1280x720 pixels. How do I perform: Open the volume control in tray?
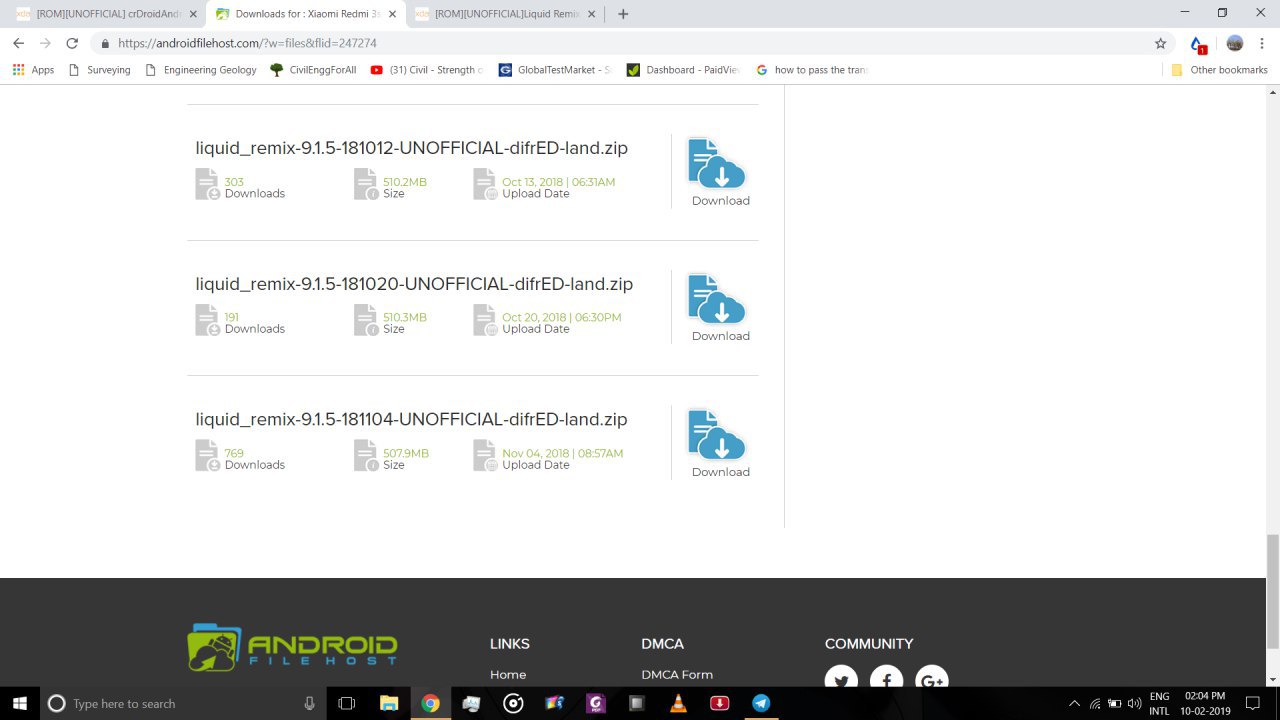pos(1134,703)
